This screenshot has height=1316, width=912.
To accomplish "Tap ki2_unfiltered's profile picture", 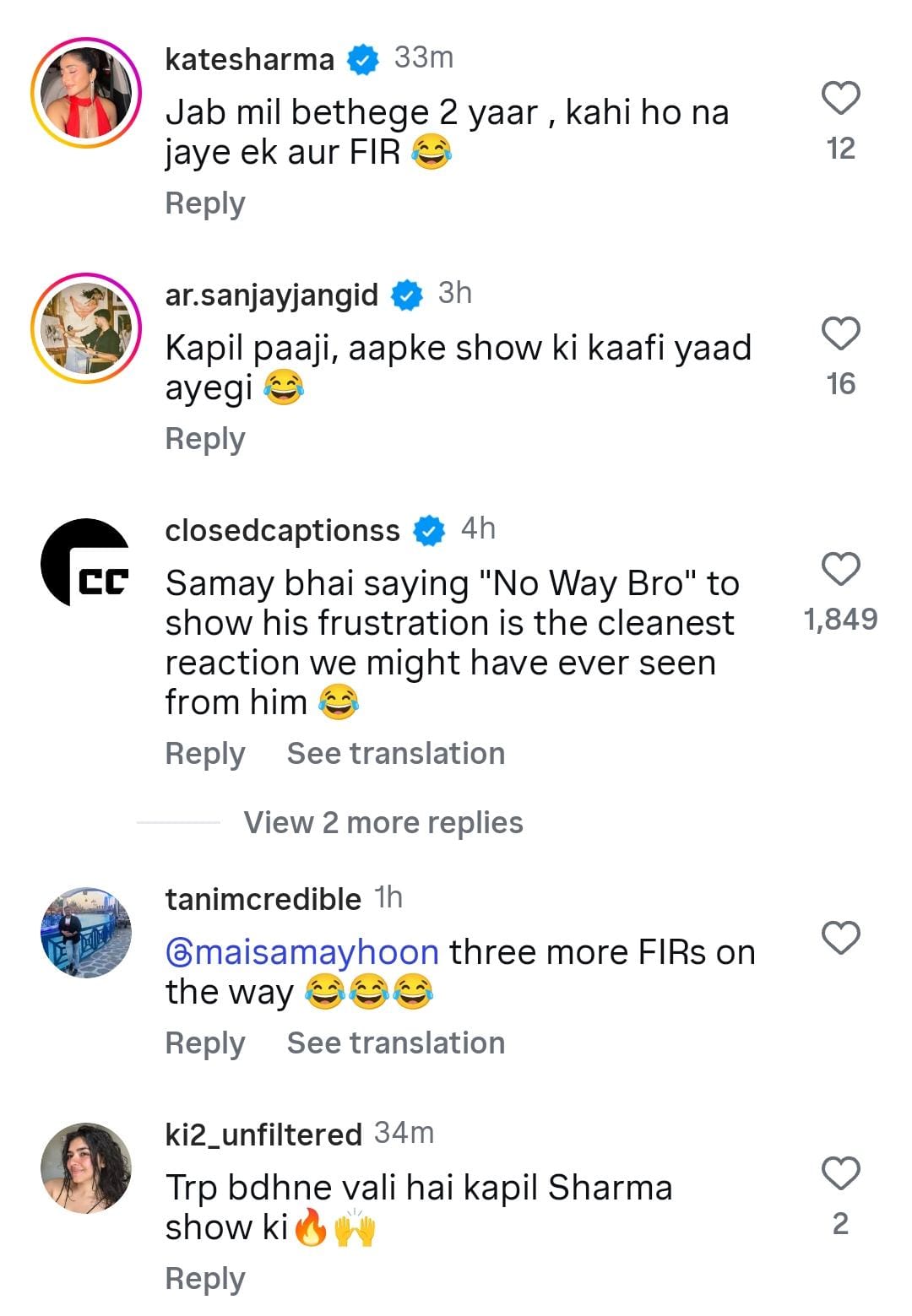I will coord(86,1168).
